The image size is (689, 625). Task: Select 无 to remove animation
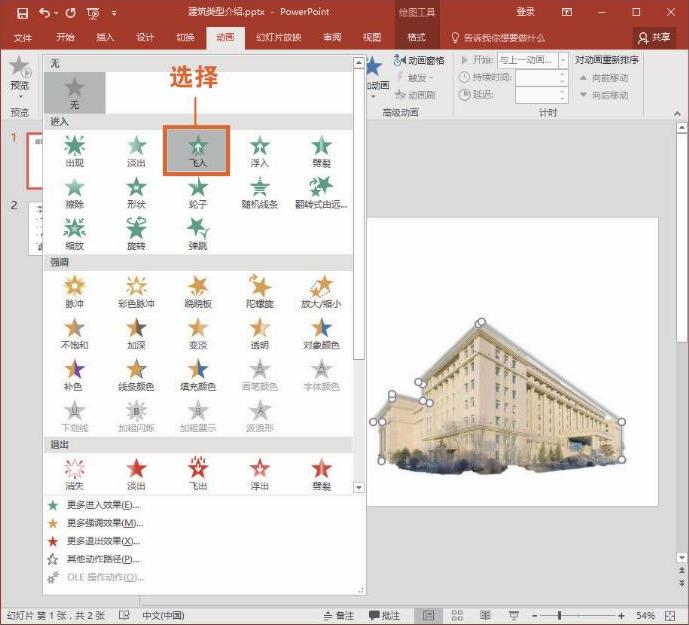tap(74, 93)
